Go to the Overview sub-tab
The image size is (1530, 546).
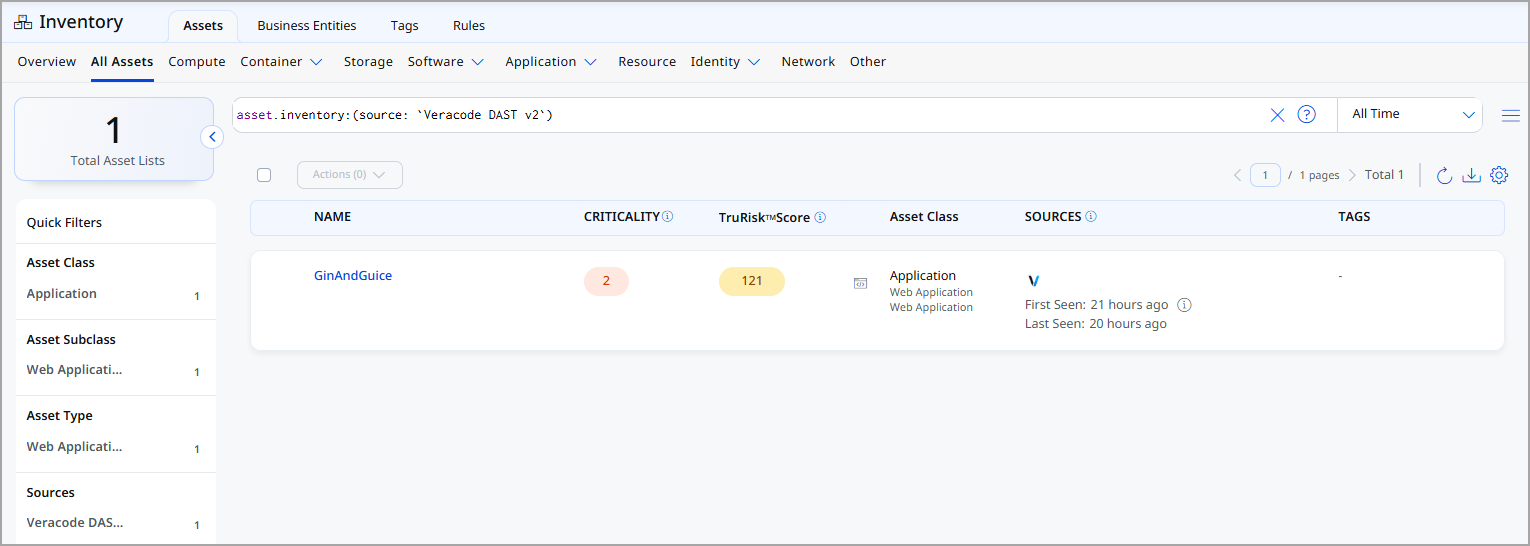pyautogui.click(x=47, y=62)
